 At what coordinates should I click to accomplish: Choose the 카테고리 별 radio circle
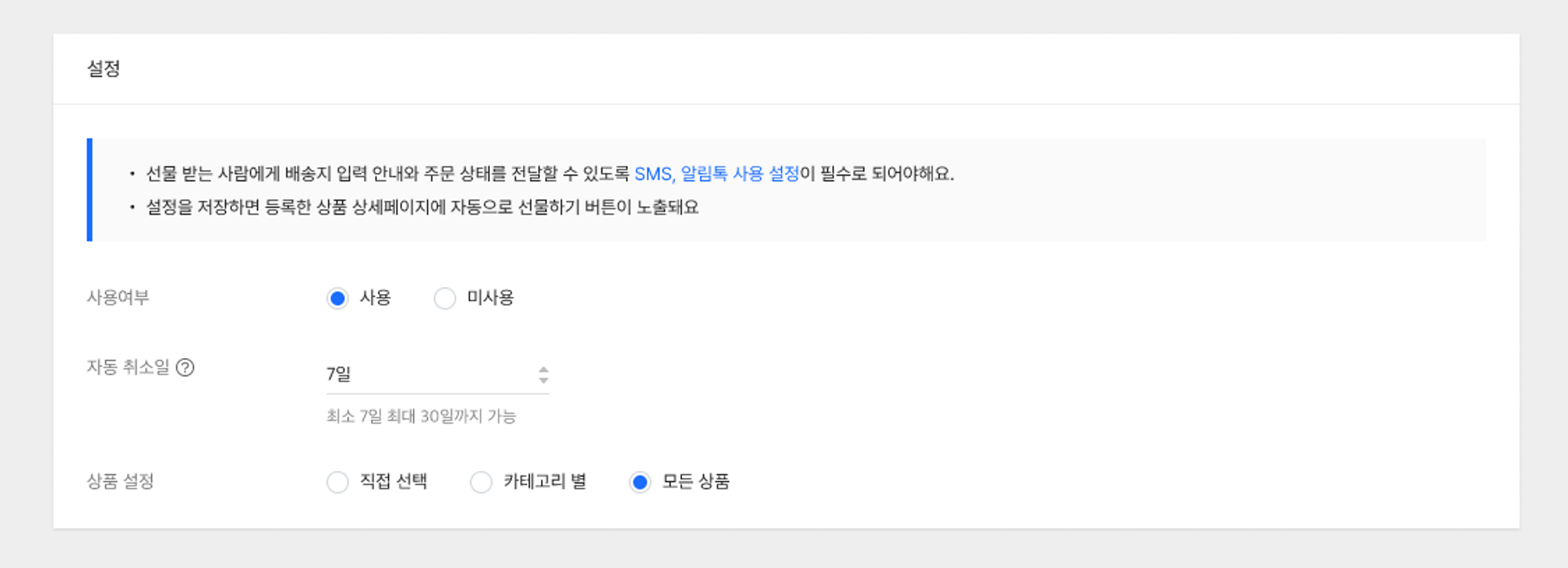coord(481,482)
